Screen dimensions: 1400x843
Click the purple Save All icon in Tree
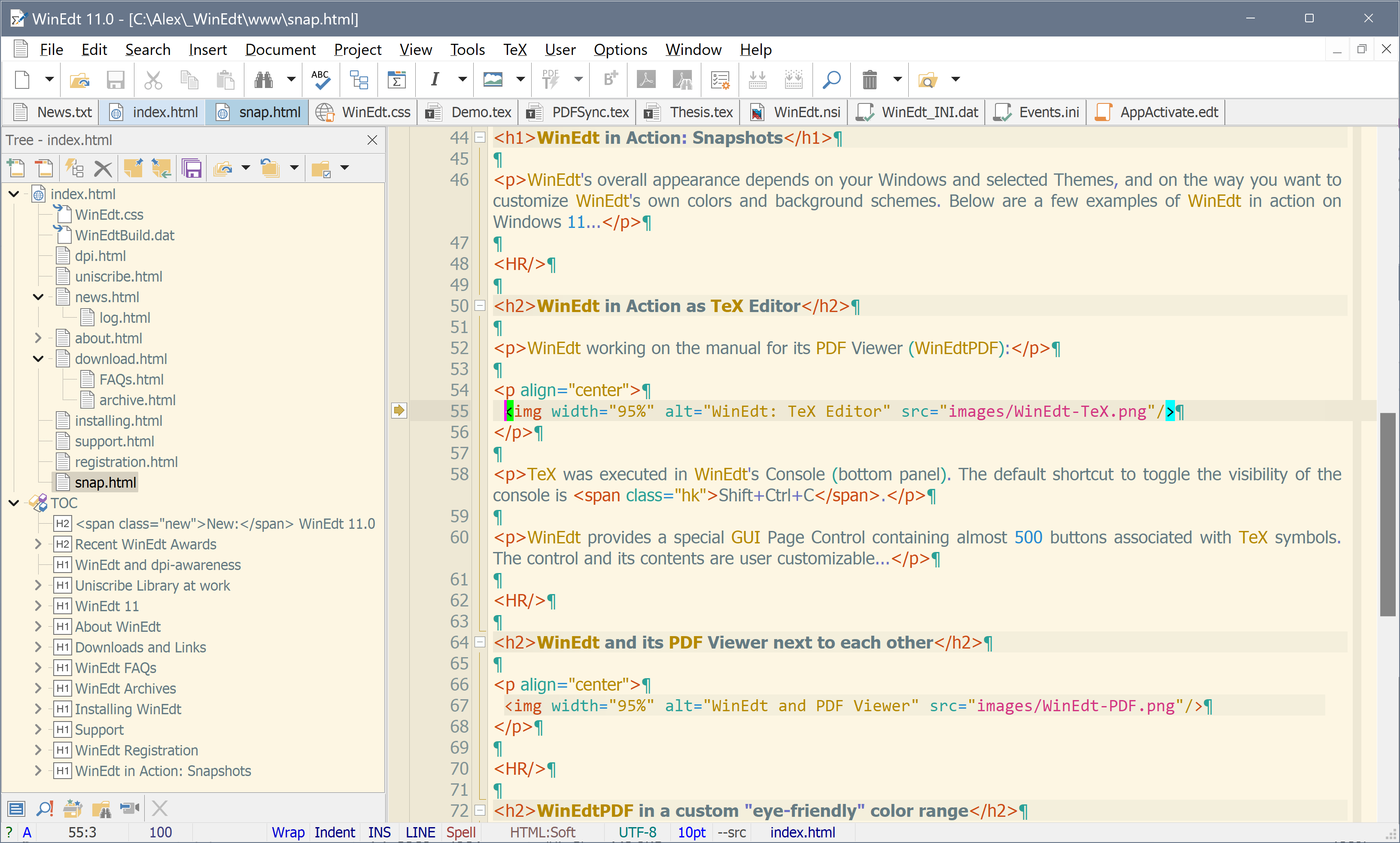pos(192,167)
